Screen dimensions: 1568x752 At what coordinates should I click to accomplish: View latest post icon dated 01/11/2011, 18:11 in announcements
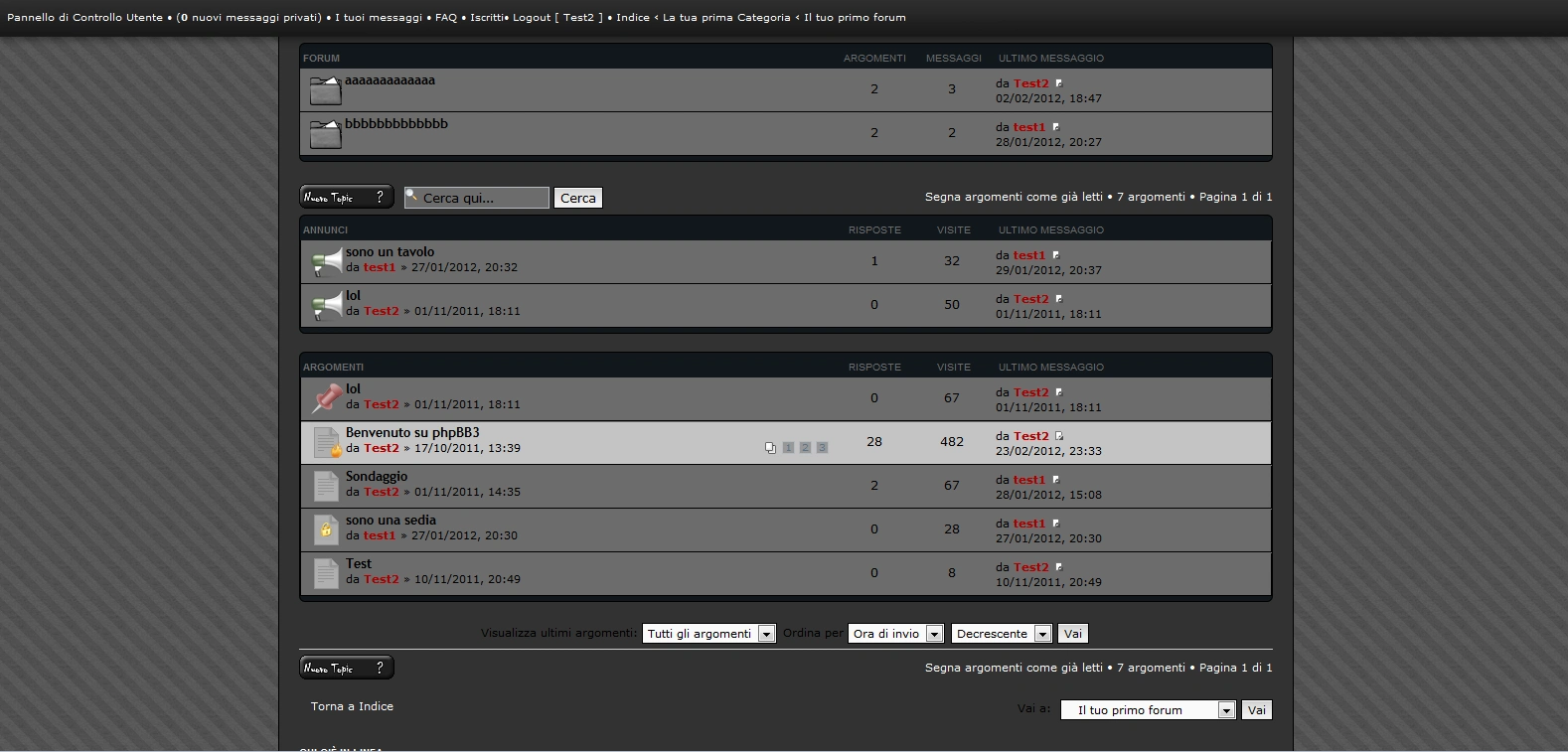(x=1058, y=299)
